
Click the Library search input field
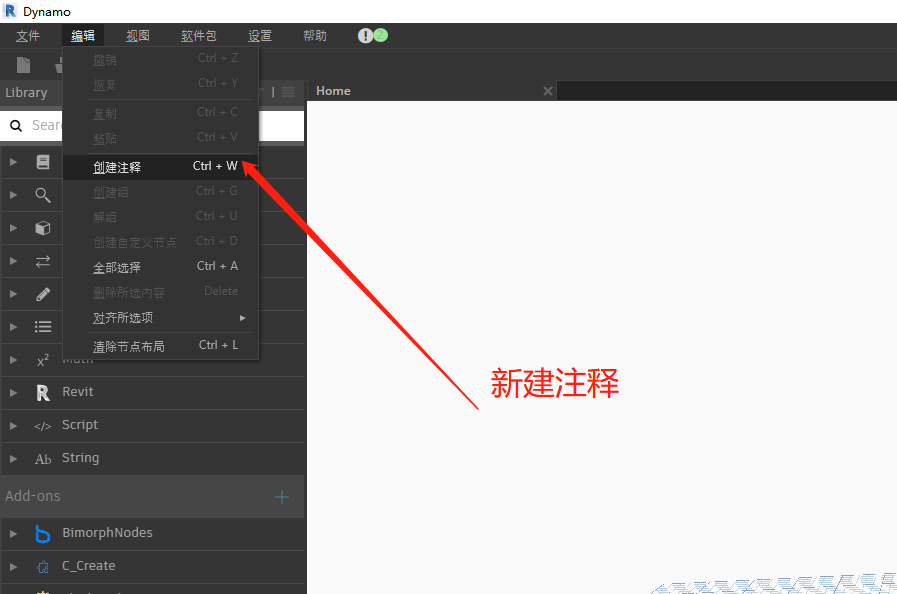click(152, 125)
